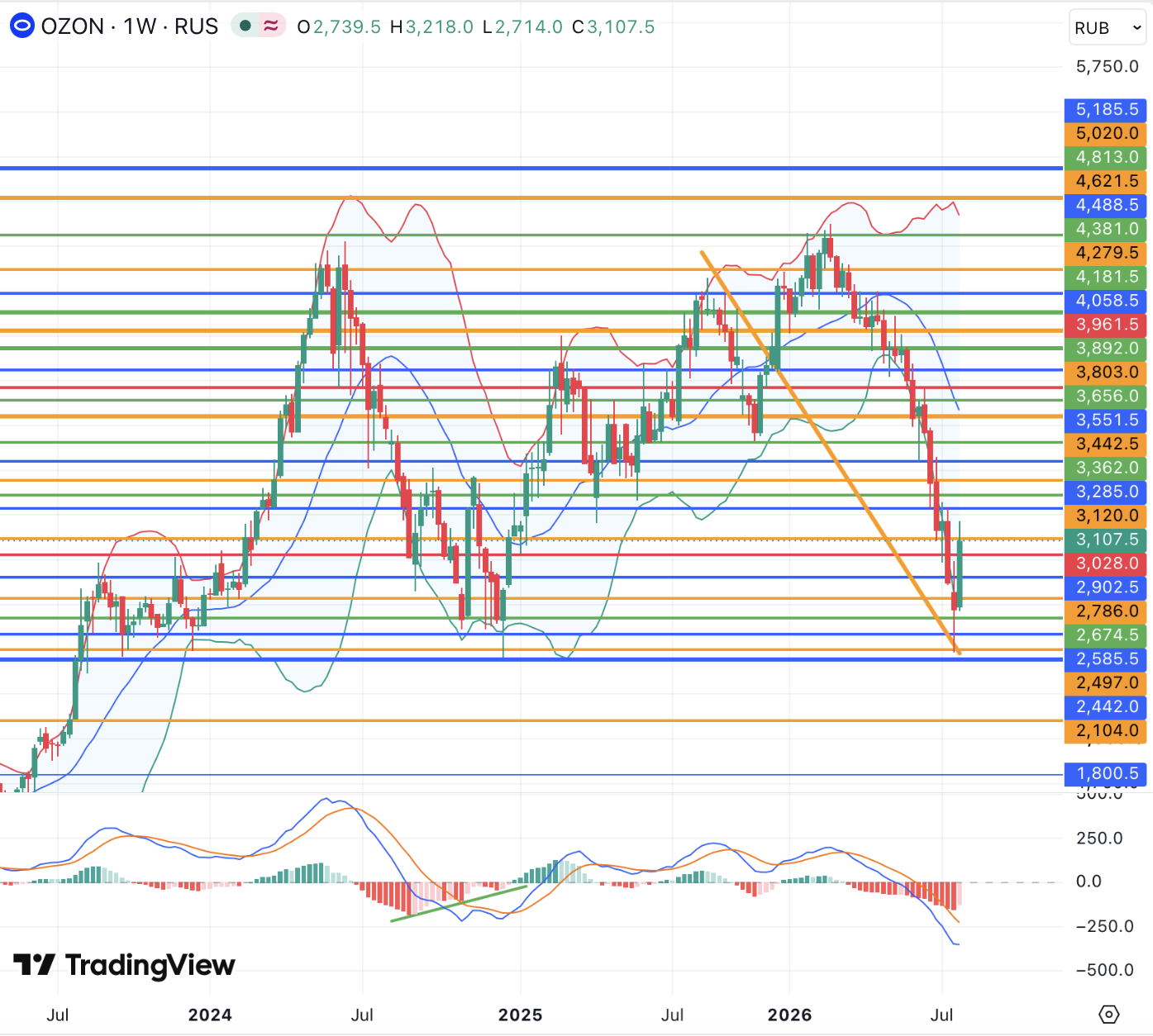Click the 2,585.5 blue price label
The image size is (1153, 1036).
(1107, 660)
